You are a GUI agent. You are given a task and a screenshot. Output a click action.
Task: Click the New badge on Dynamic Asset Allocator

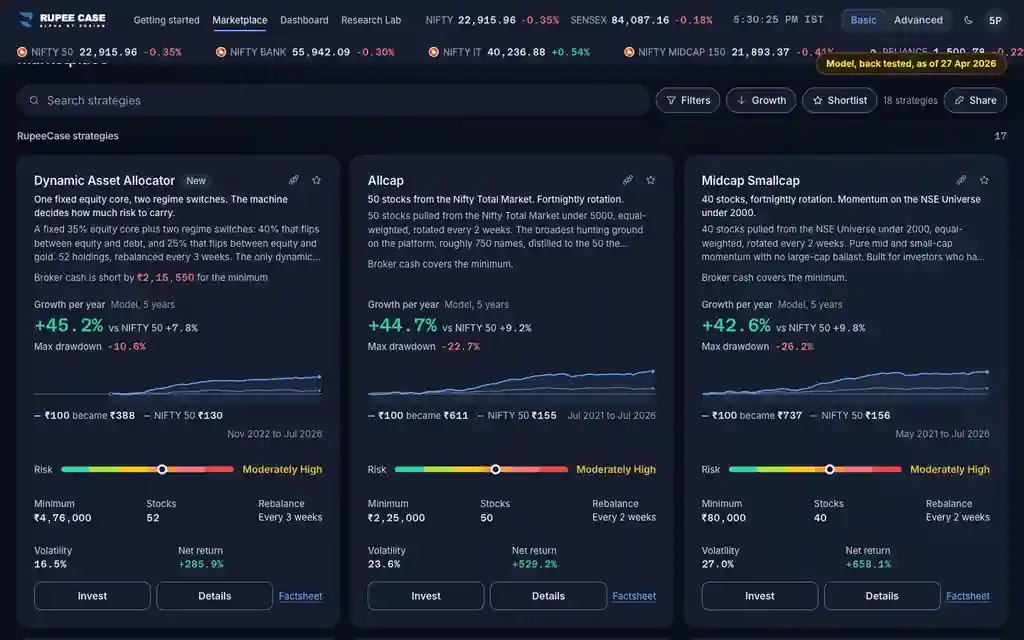point(196,181)
